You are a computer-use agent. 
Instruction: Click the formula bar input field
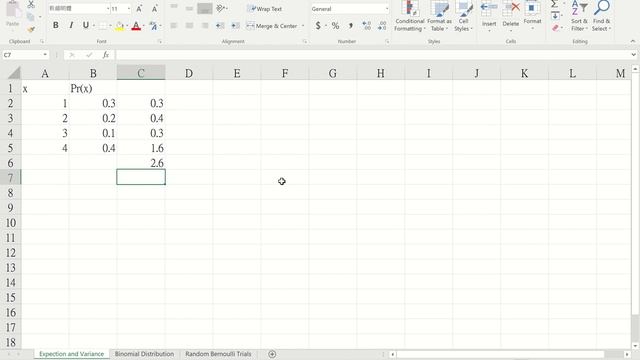coord(372,55)
